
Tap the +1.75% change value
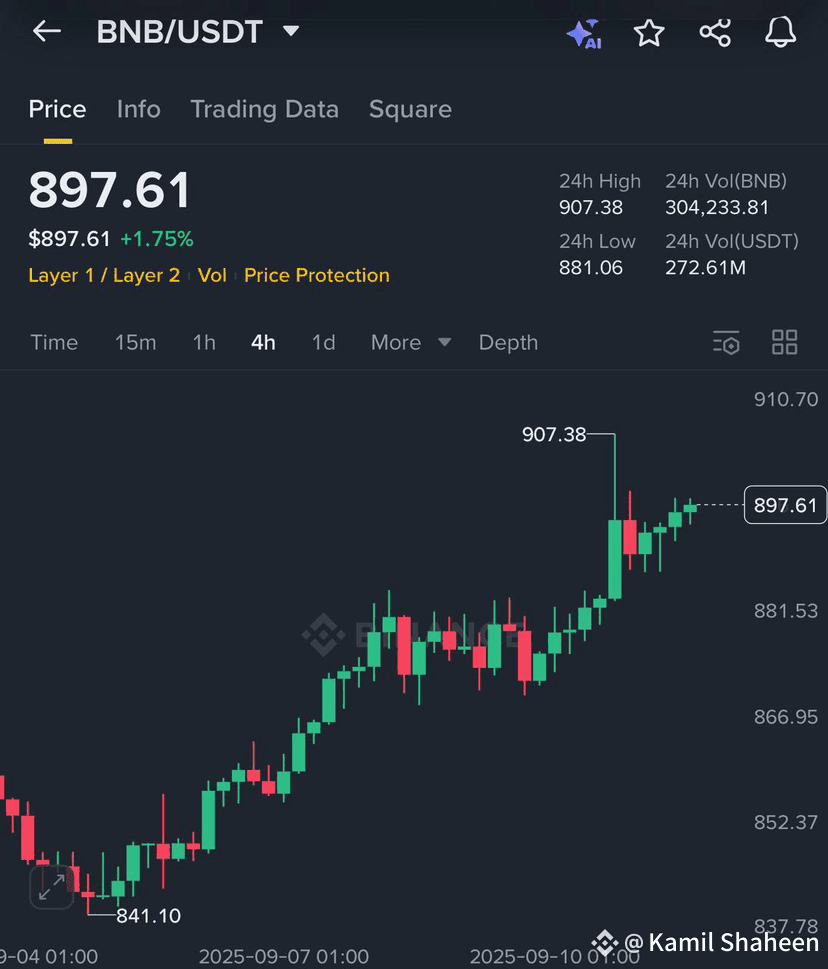tap(157, 239)
